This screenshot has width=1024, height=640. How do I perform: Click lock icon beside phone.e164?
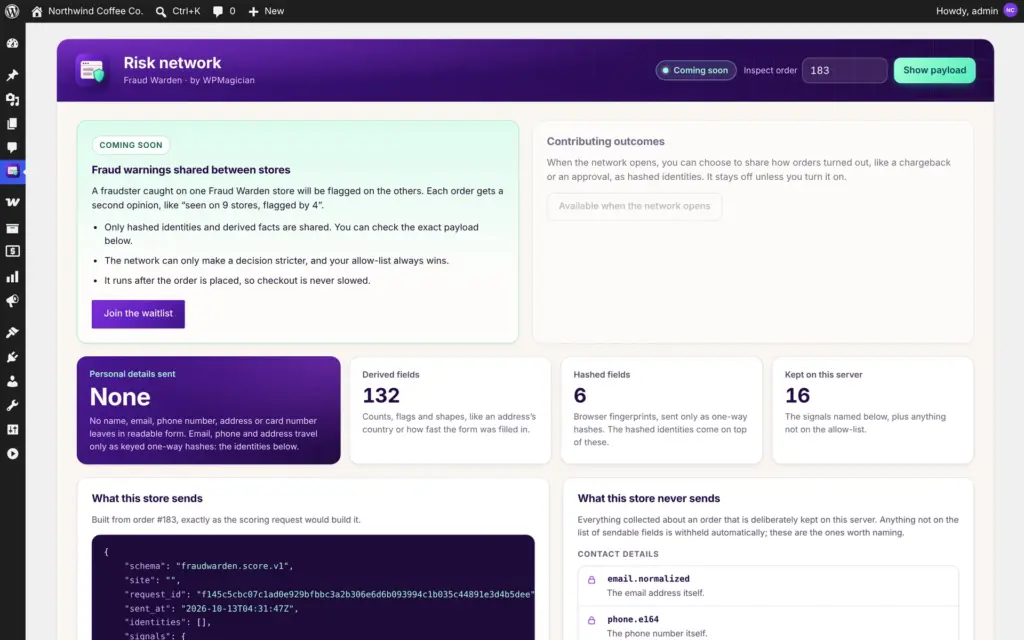click(592, 620)
